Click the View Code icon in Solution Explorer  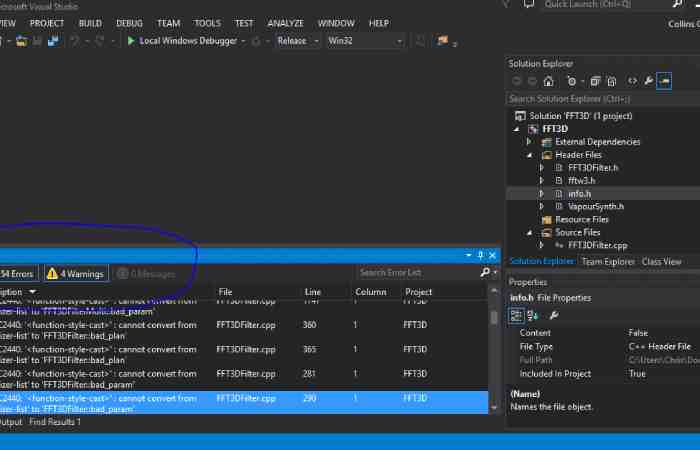(x=632, y=81)
